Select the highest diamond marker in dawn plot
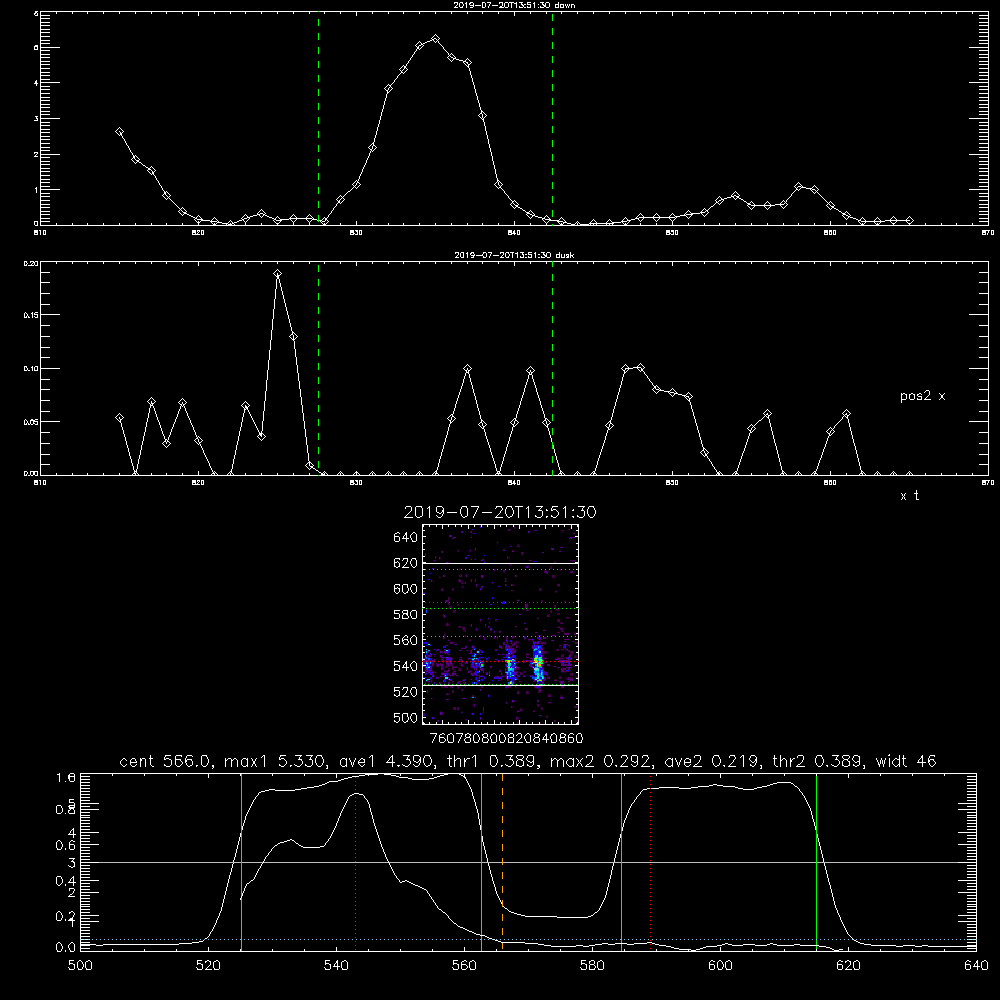1000x1000 pixels. [x=436, y=39]
